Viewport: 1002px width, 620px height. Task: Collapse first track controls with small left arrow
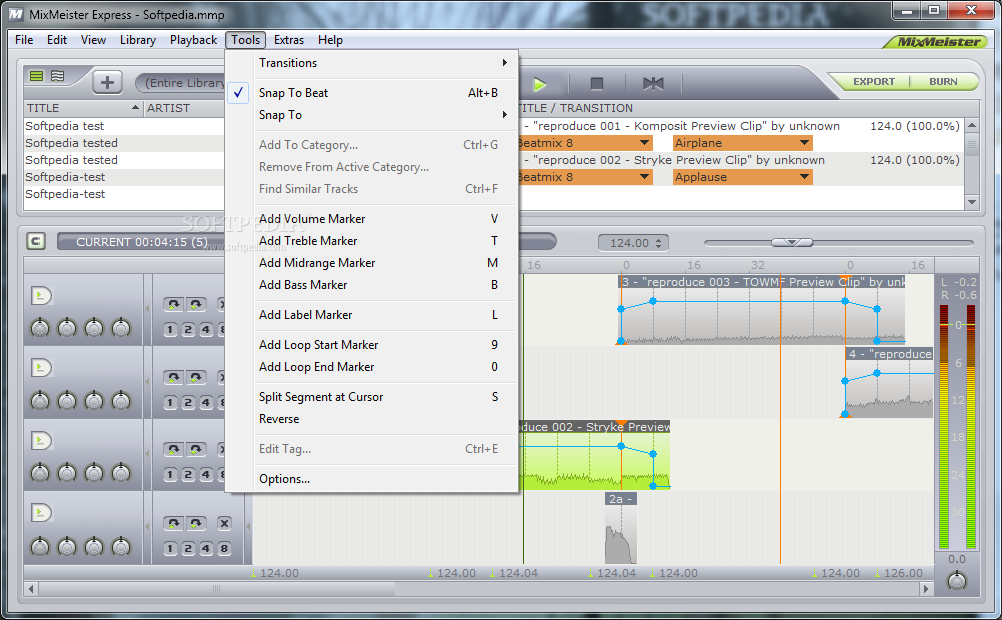point(148,309)
